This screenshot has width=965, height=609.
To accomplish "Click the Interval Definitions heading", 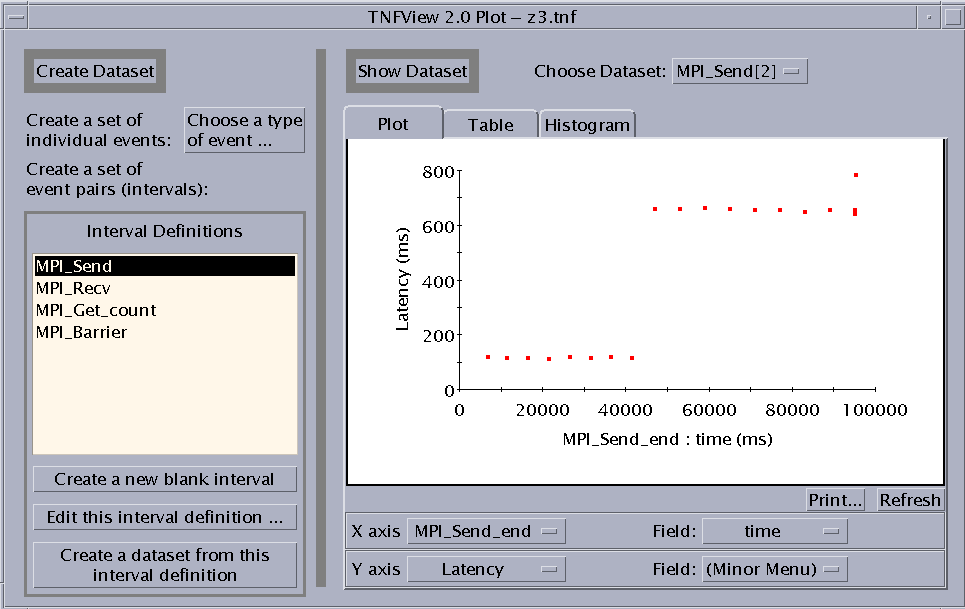I will (x=164, y=231).
